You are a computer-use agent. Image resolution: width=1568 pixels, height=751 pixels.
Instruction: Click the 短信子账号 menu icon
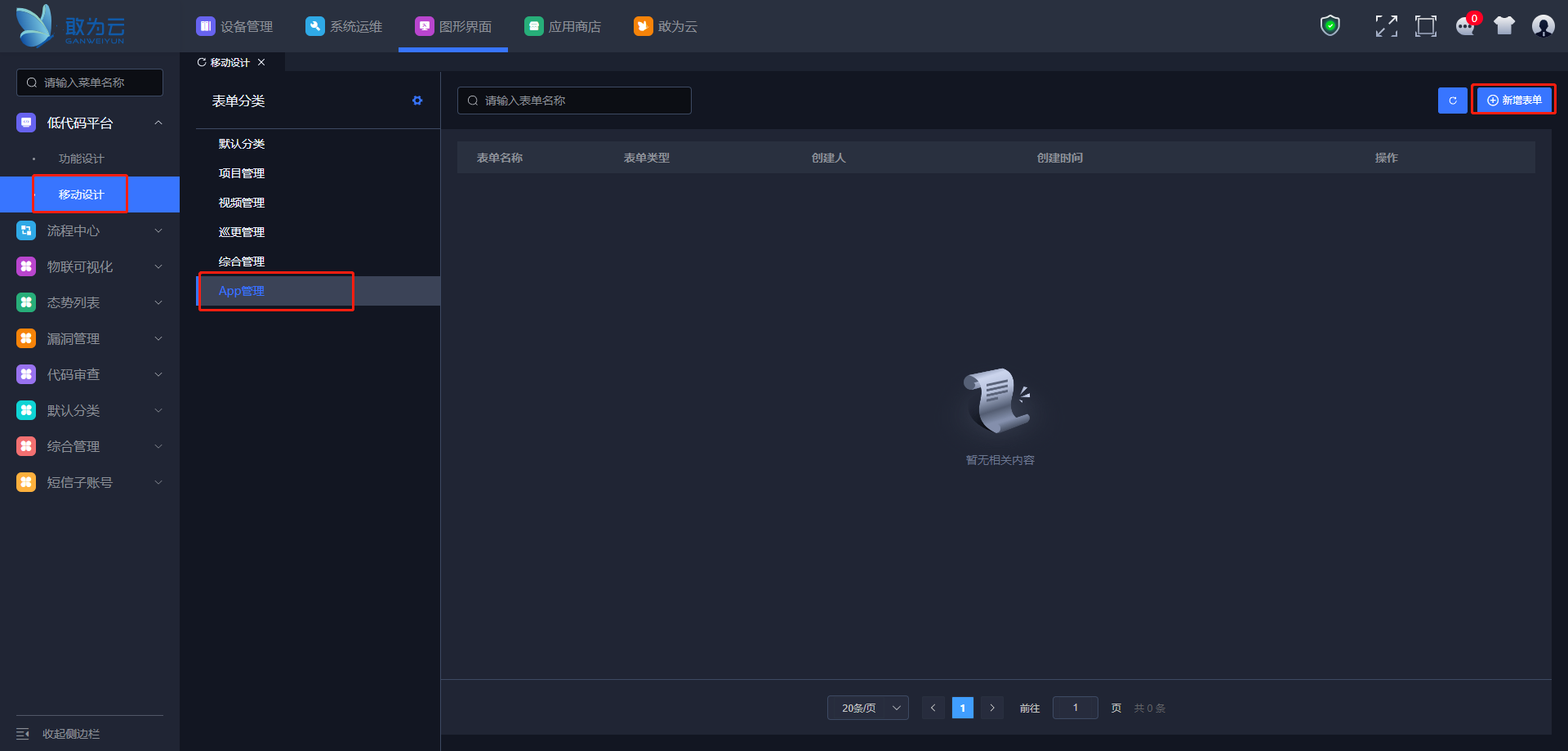point(26,482)
